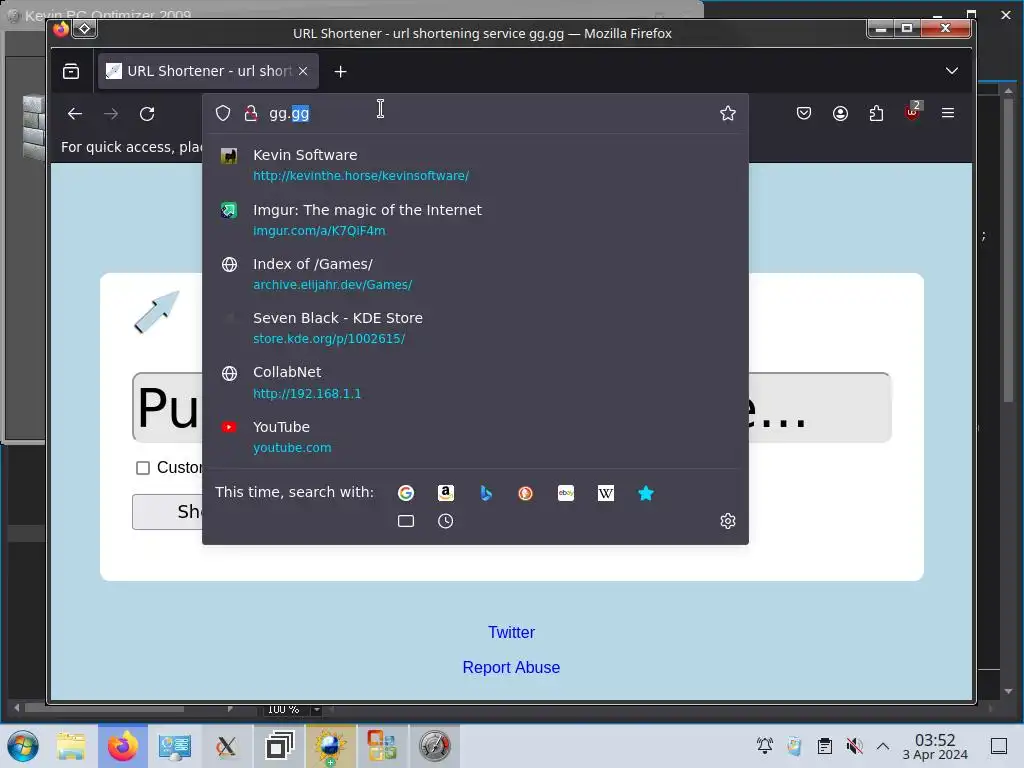
Task: Search history with the clock icon
Action: (445, 521)
